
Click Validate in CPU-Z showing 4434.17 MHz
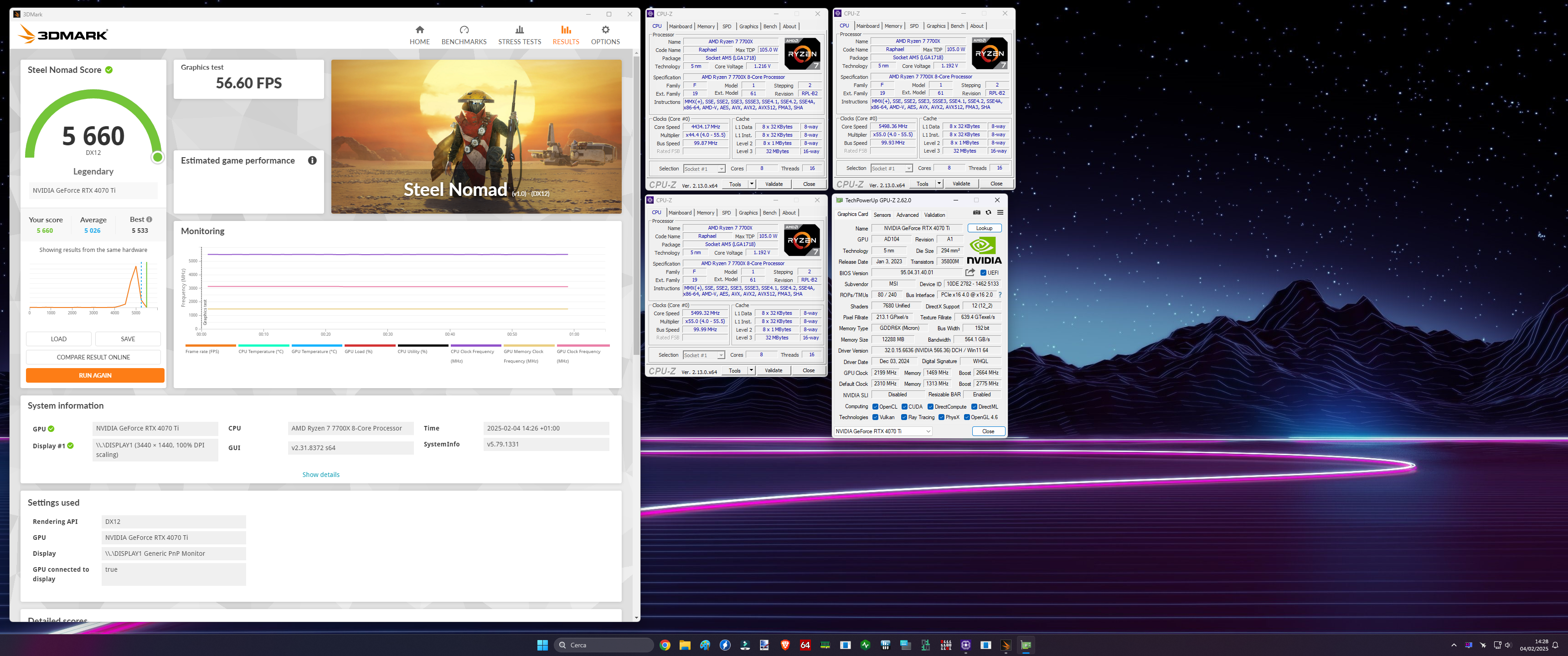[x=774, y=184]
